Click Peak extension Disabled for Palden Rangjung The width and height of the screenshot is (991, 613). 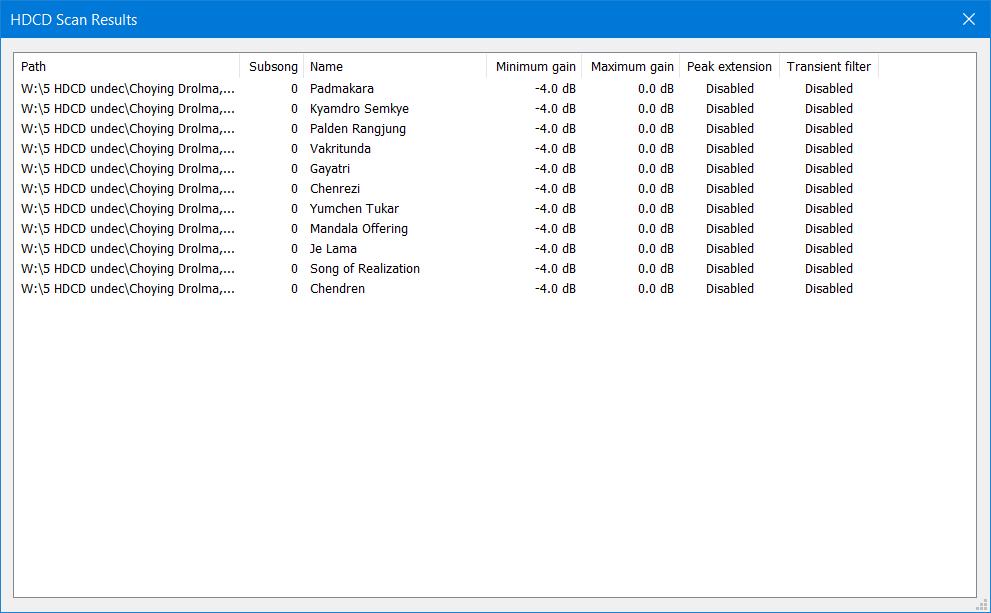tap(729, 129)
